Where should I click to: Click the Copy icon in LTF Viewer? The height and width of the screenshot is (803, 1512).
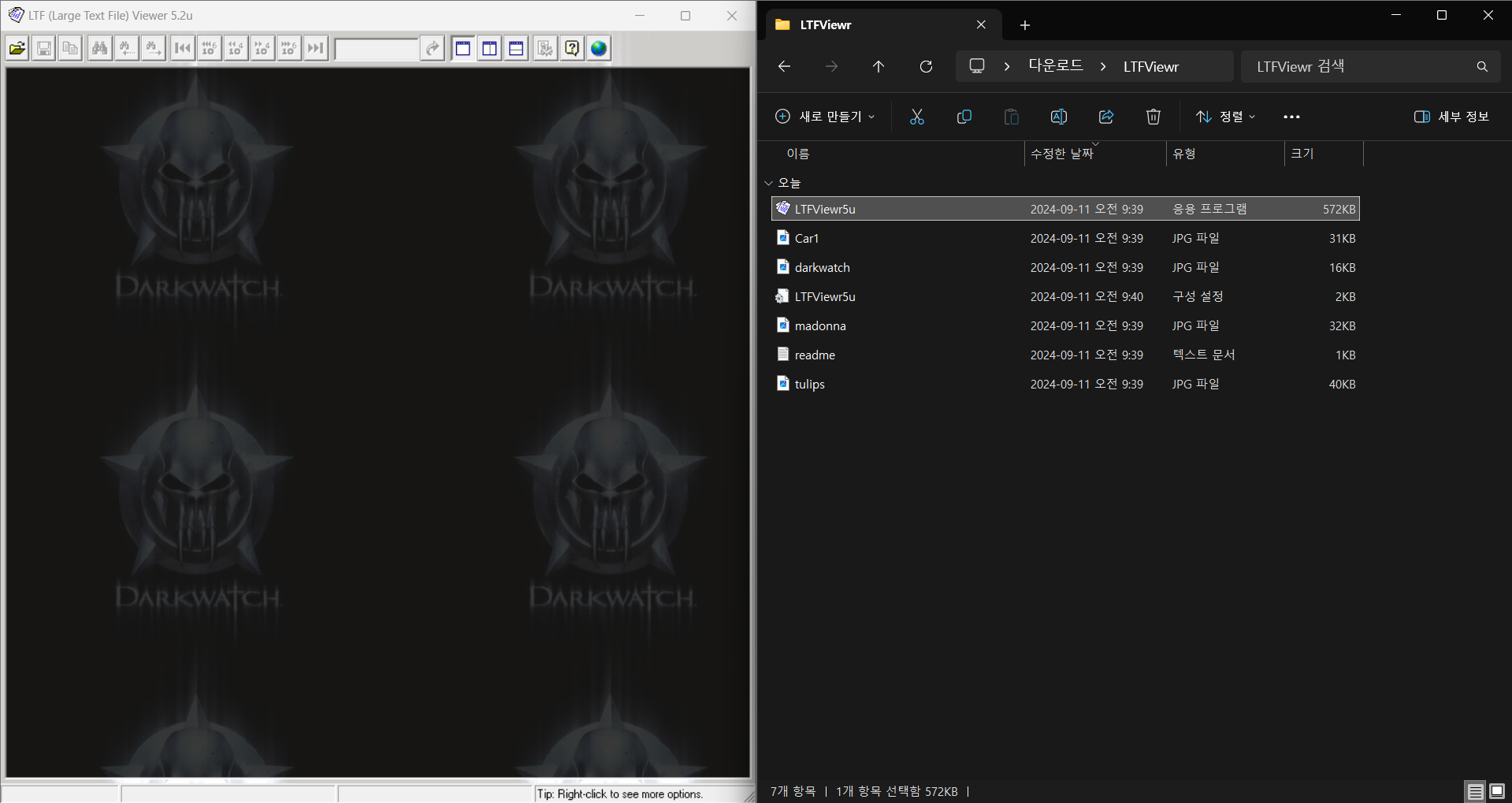(70, 49)
